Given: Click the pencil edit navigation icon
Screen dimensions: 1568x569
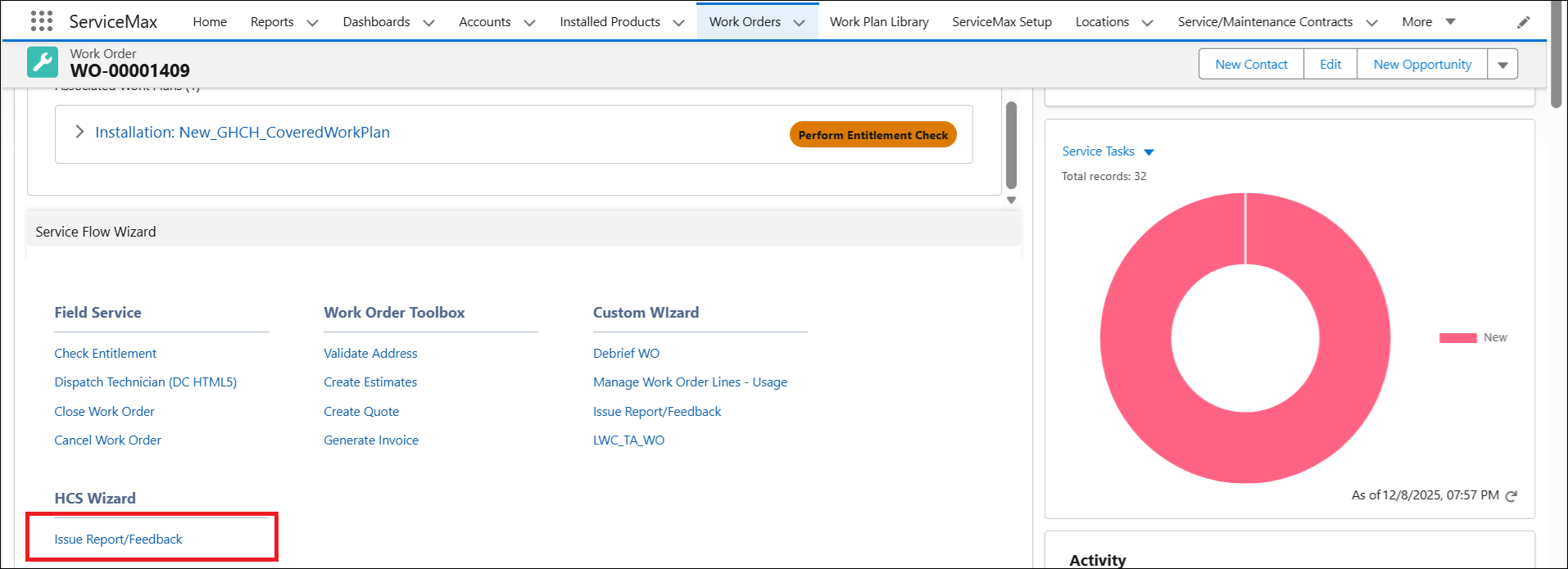Looking at the screenshot, I should (1523, 22).
